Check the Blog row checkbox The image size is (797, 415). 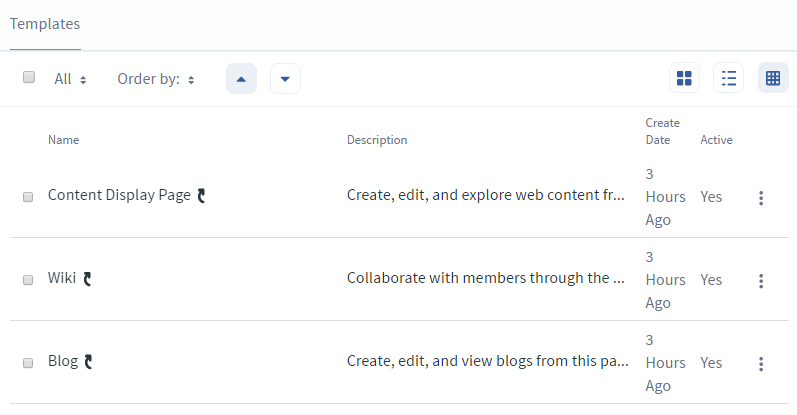pyautogui.click(x=28, y=363)
